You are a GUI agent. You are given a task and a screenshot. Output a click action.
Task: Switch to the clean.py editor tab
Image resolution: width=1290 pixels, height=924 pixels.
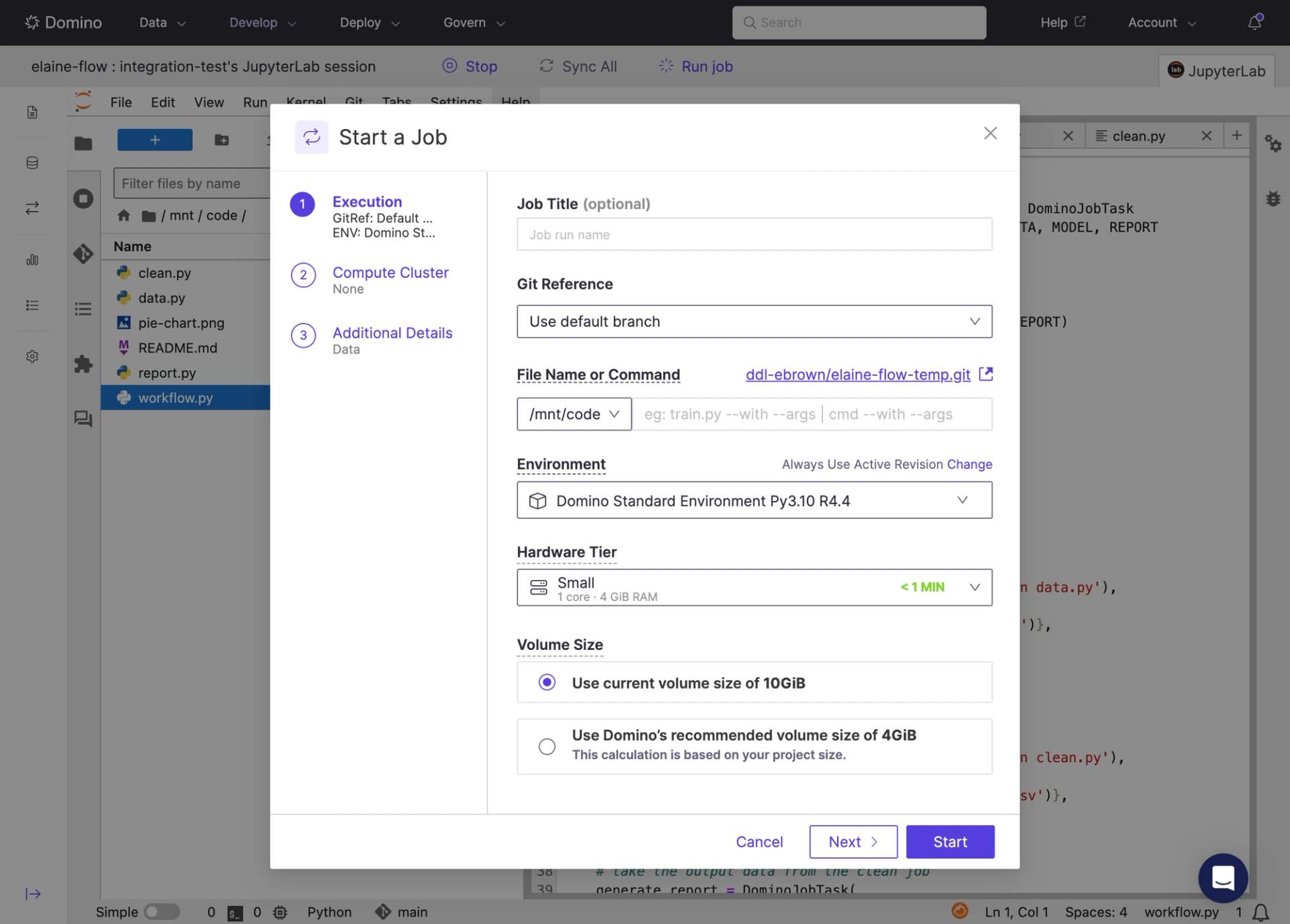click(x=1138, y=136)
